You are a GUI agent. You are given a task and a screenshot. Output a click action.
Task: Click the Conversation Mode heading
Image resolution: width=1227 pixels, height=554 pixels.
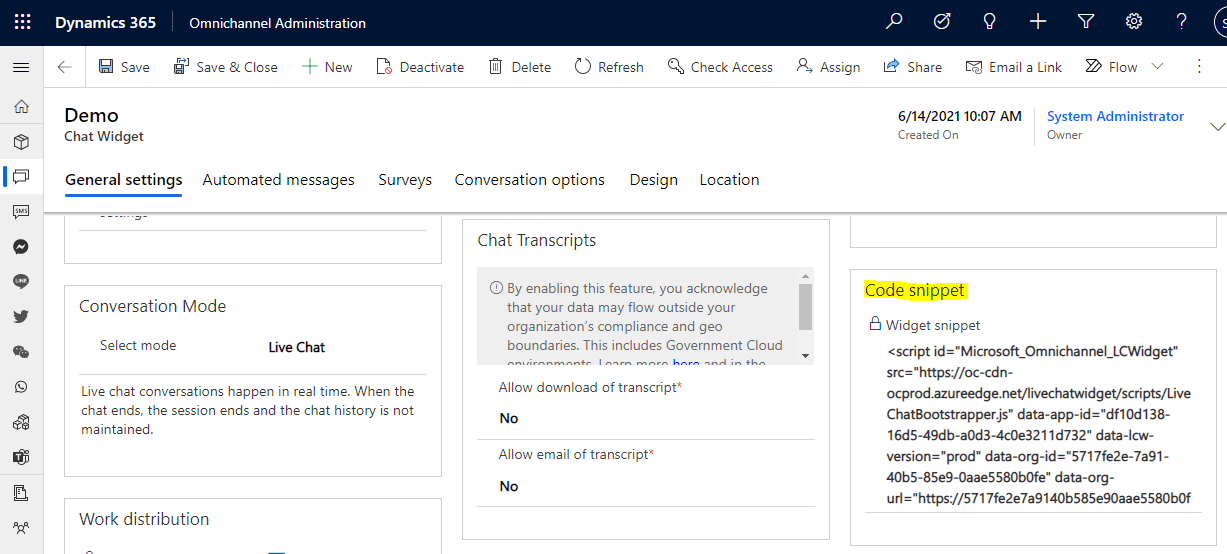(x=153, y=306)
